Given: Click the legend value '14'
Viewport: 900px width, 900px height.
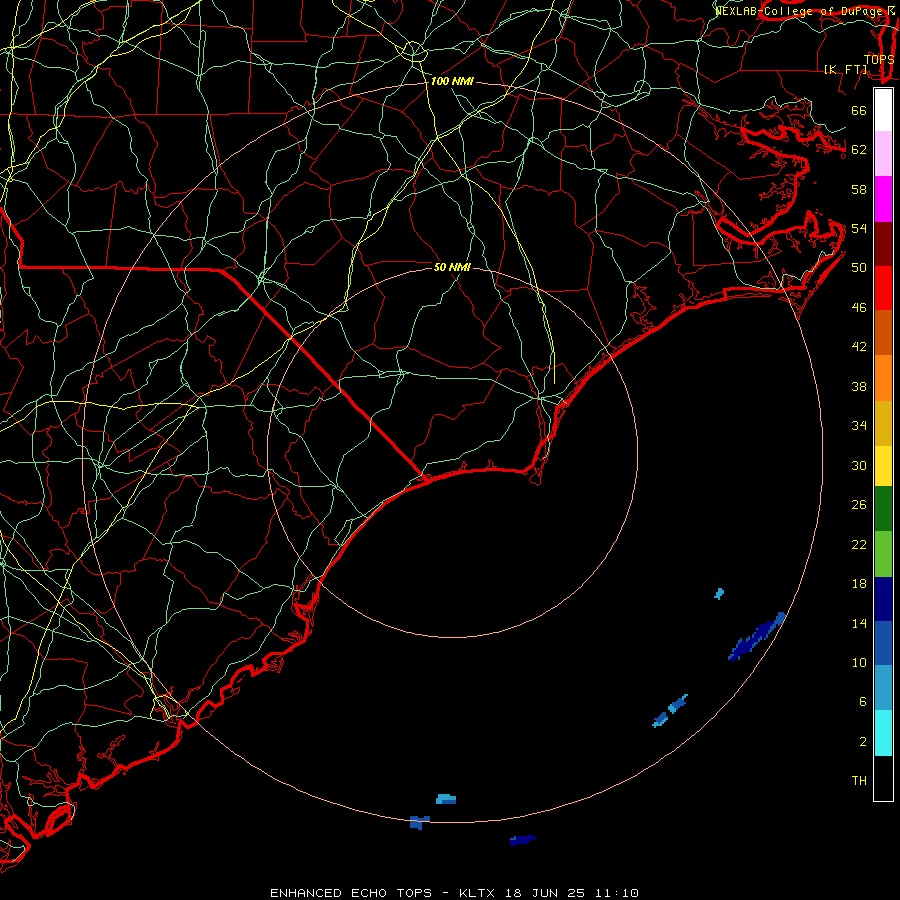Looking at the screenshot, I should point(859,623).
